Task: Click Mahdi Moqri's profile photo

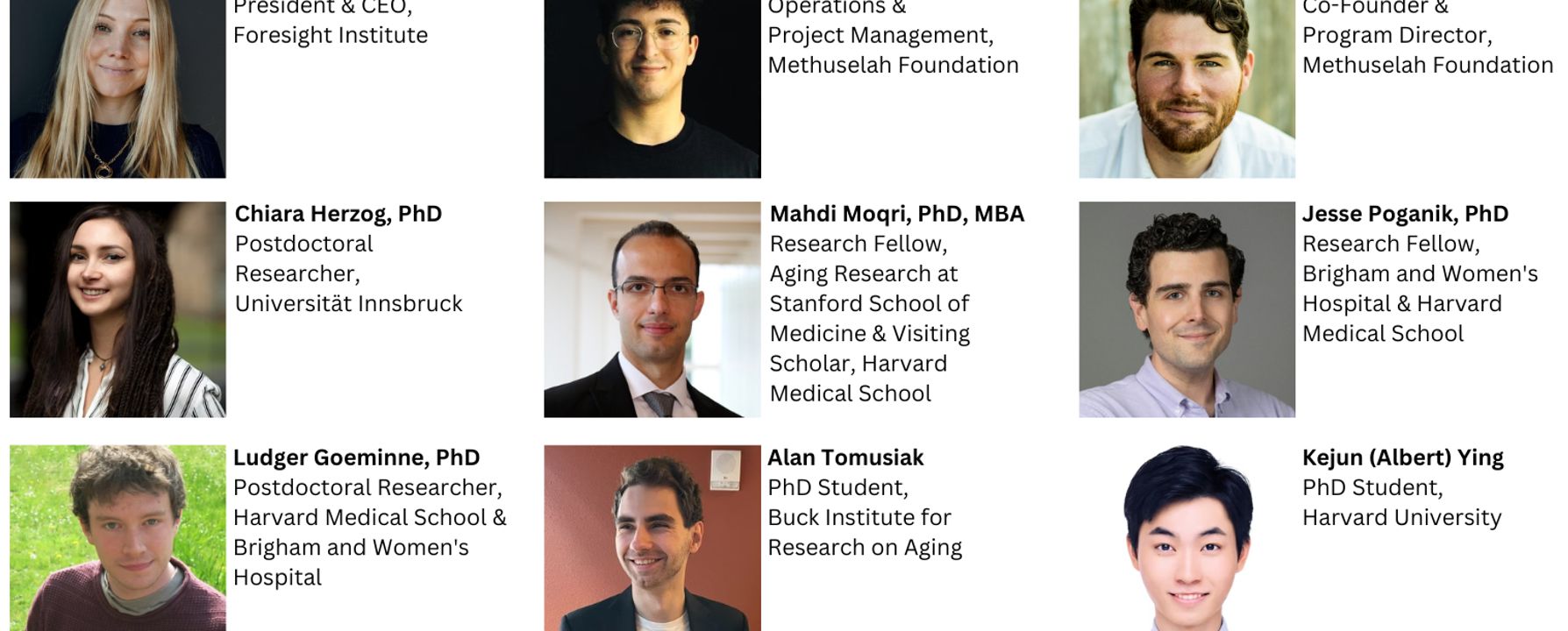Action: (652, 309)
